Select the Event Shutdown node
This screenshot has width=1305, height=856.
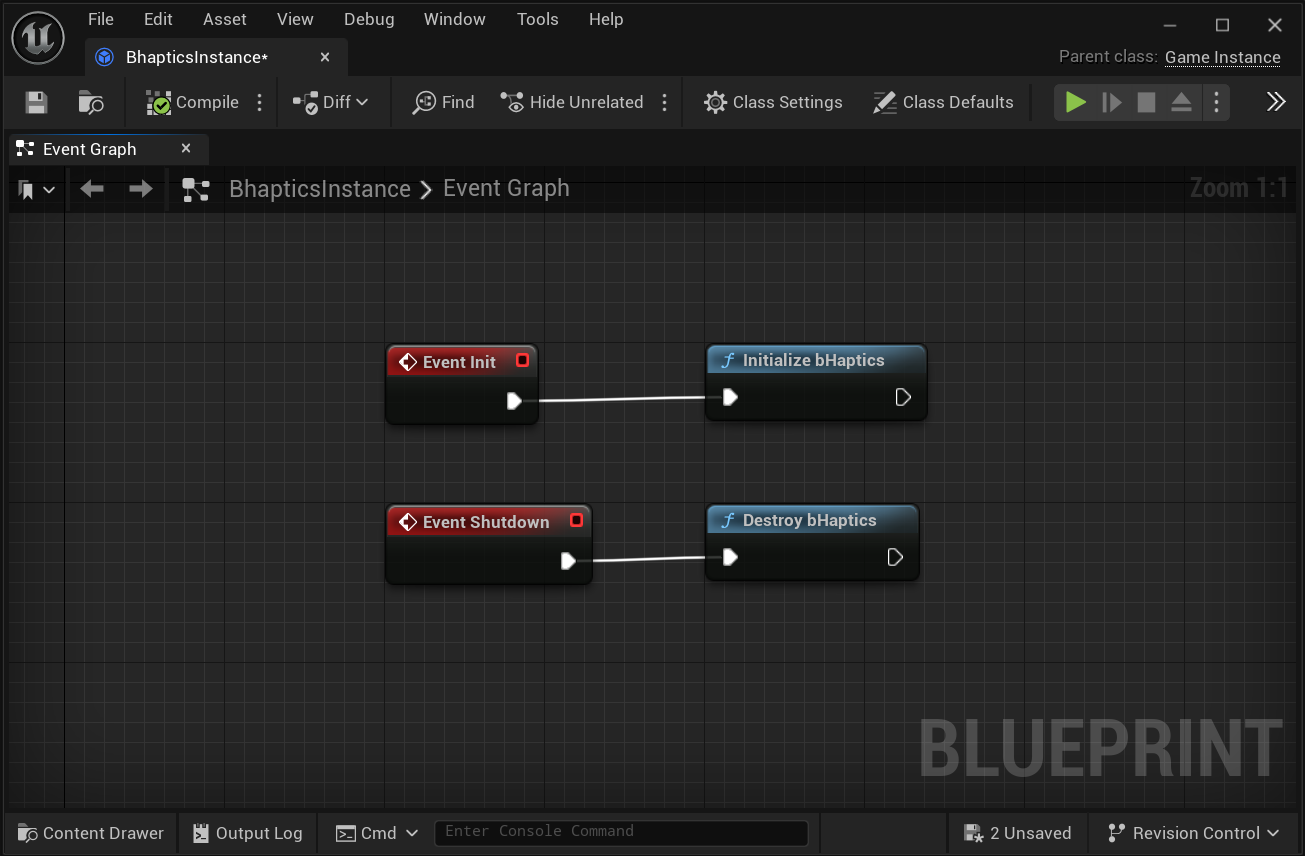tap(489, 544)
